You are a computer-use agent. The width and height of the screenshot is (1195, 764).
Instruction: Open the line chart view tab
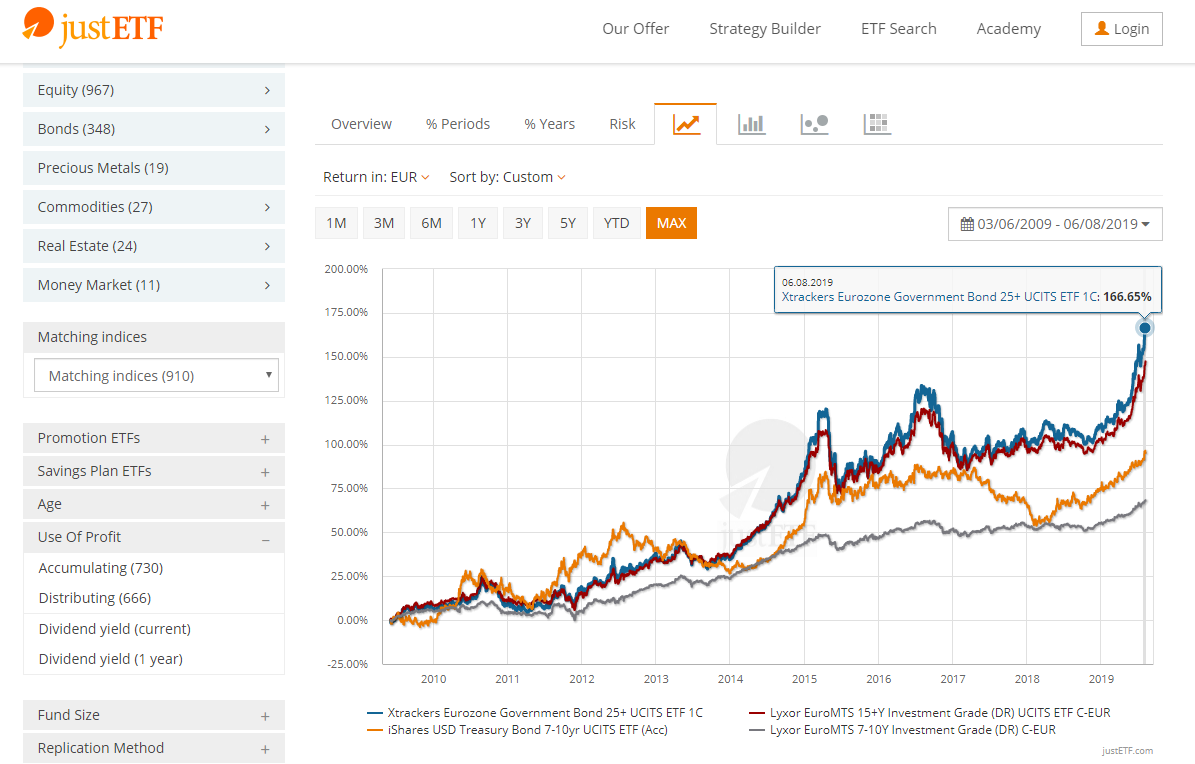pyautogui.click(x=686, y=124)
